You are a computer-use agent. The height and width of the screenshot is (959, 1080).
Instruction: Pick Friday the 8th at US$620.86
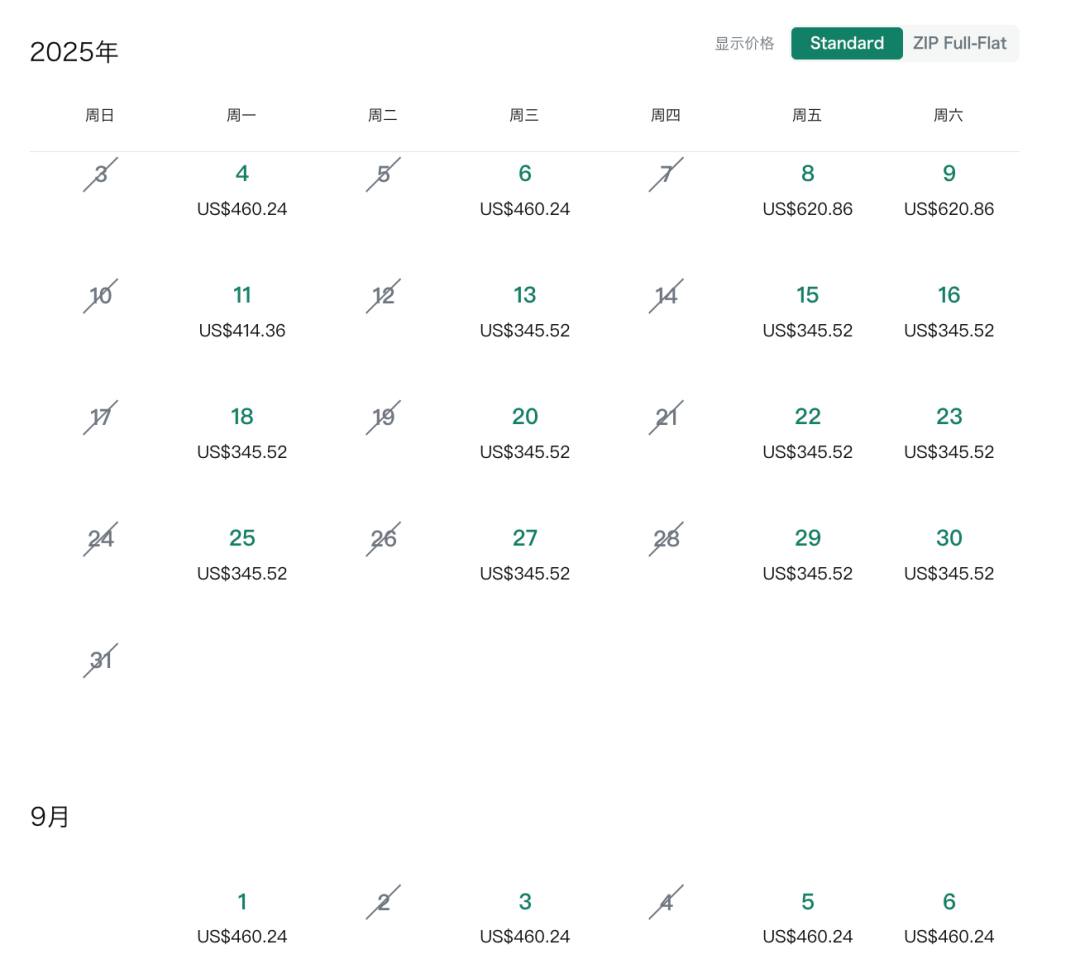click(807, 189)
